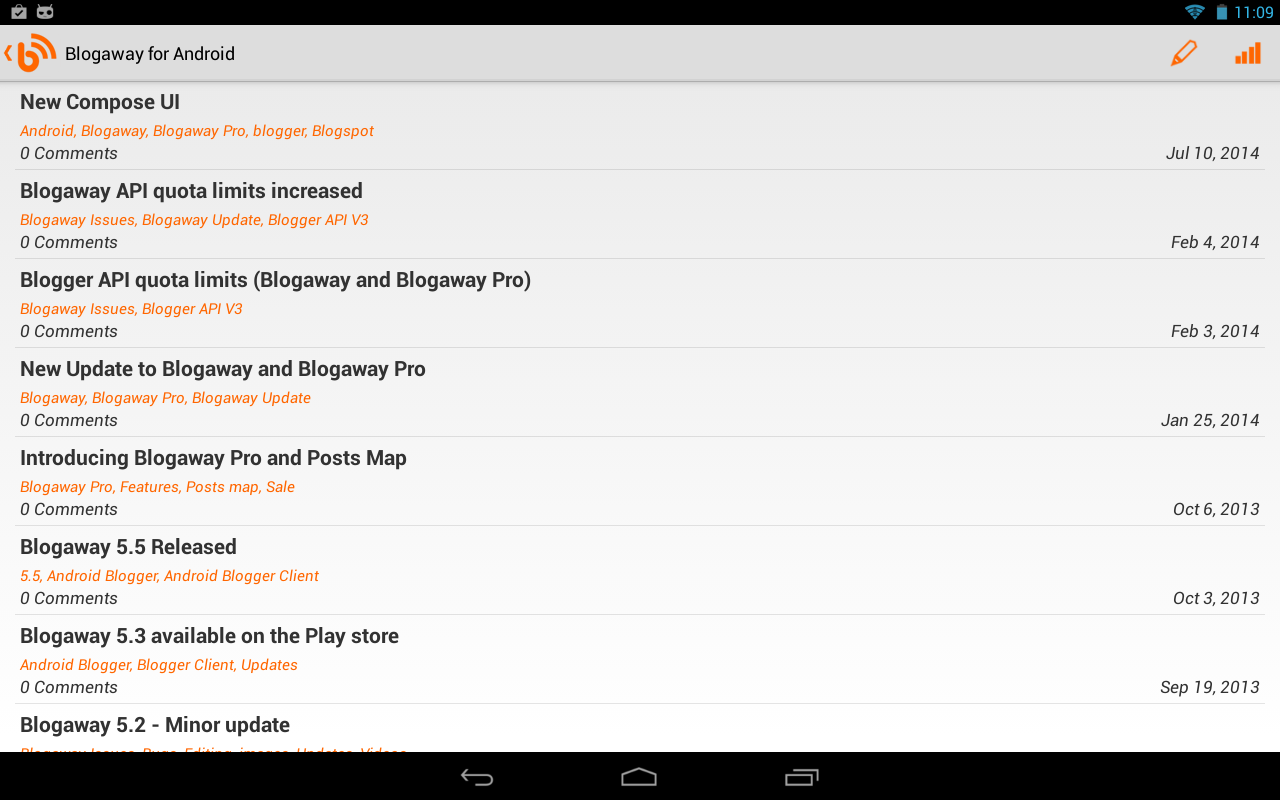Open "Blogger API quota limits" post
The width and height of the screenshot is (1280, 800).
tap(640, 304)
